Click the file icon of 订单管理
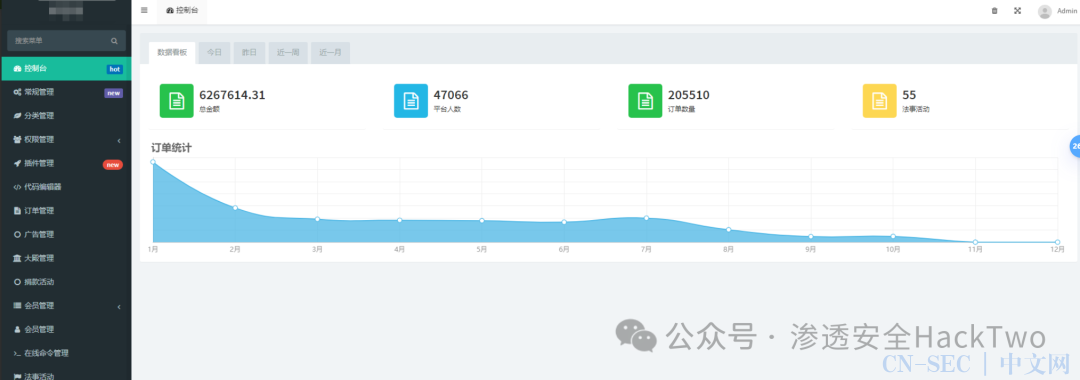Screen dimensions: 1080x380 coord(17,211)
